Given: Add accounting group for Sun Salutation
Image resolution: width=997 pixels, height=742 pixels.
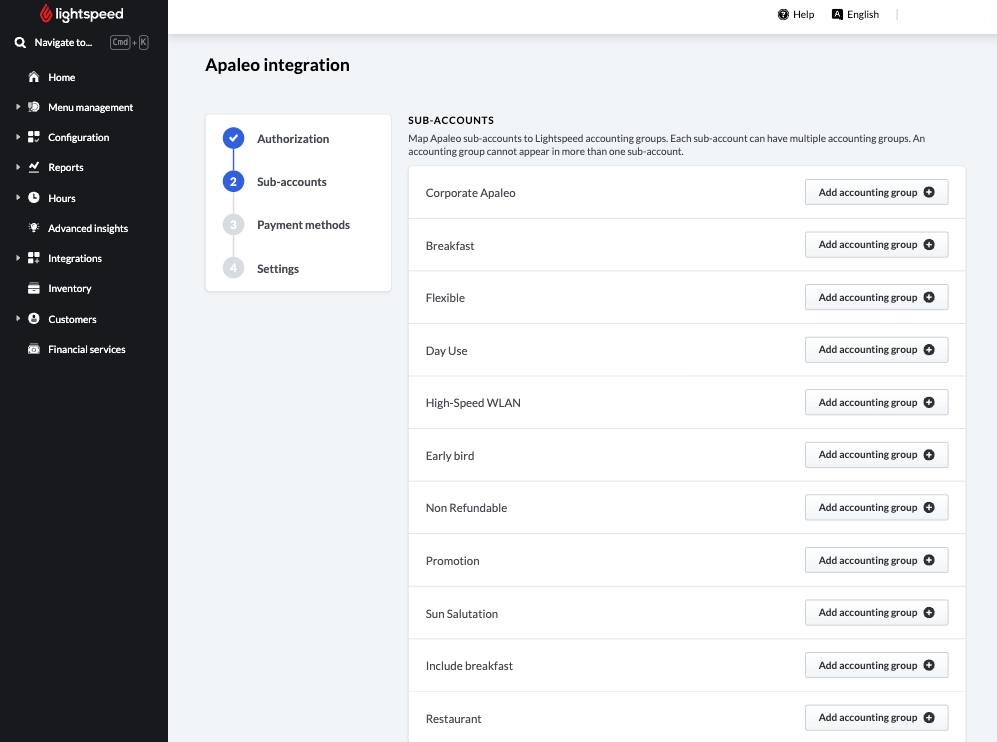Looking at the screenshot, I should 876,612.
